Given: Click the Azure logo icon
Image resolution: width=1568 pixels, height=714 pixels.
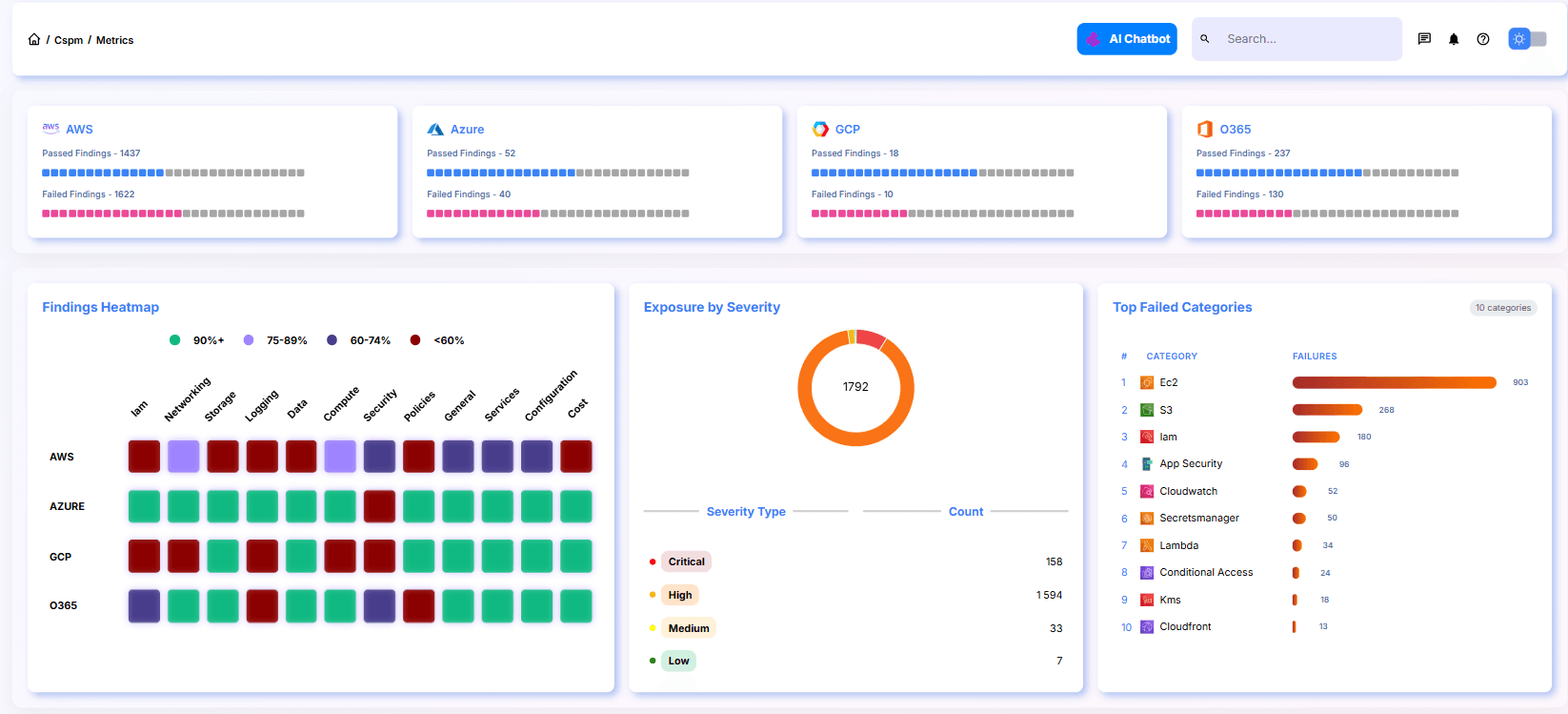Looking at the screenshot, I should [x=435, y=129].
